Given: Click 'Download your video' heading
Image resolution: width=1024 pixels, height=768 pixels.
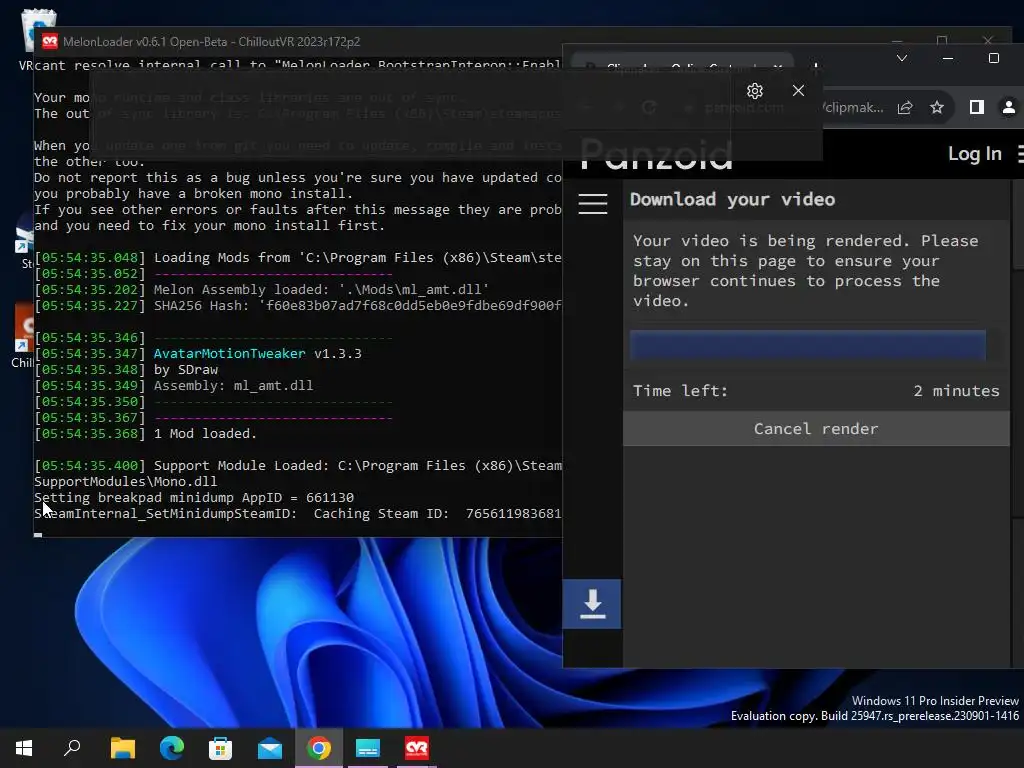Looking at the screenshot, I should [x=732, y=199].
